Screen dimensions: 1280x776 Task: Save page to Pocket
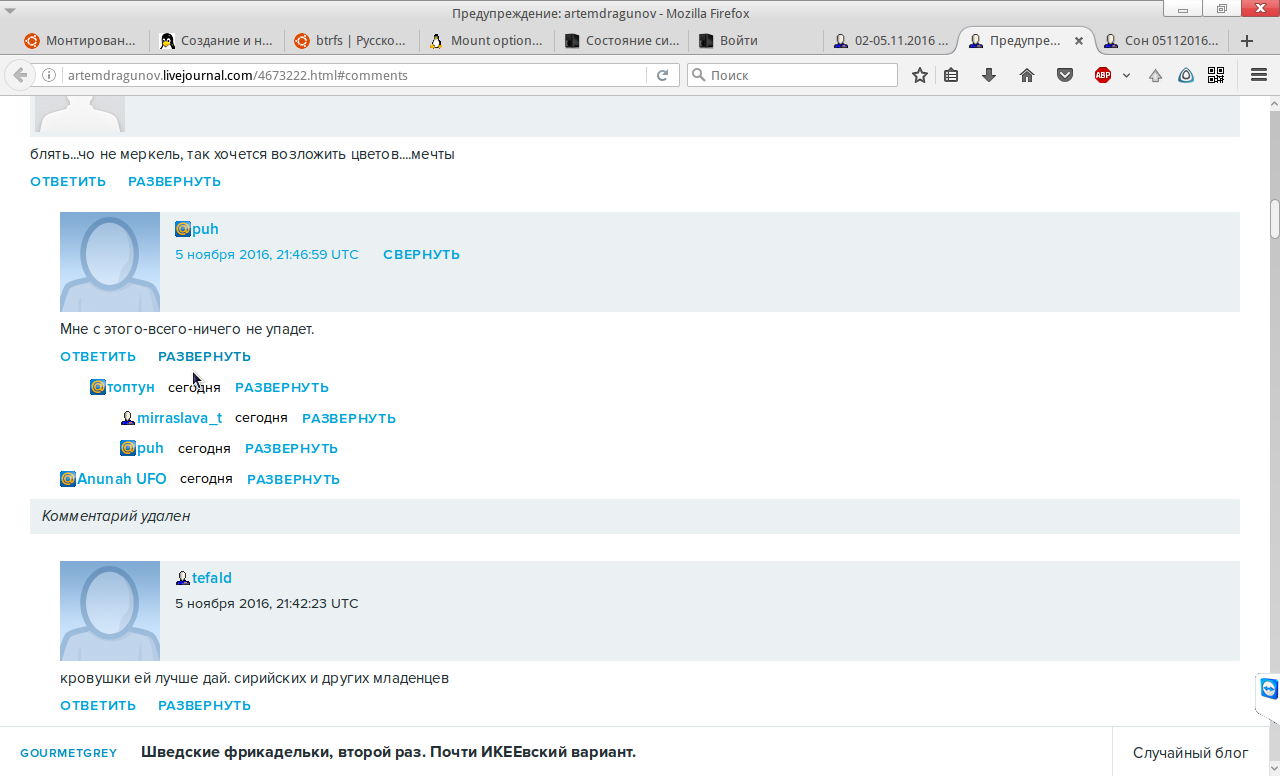(x=1065, y=75)
